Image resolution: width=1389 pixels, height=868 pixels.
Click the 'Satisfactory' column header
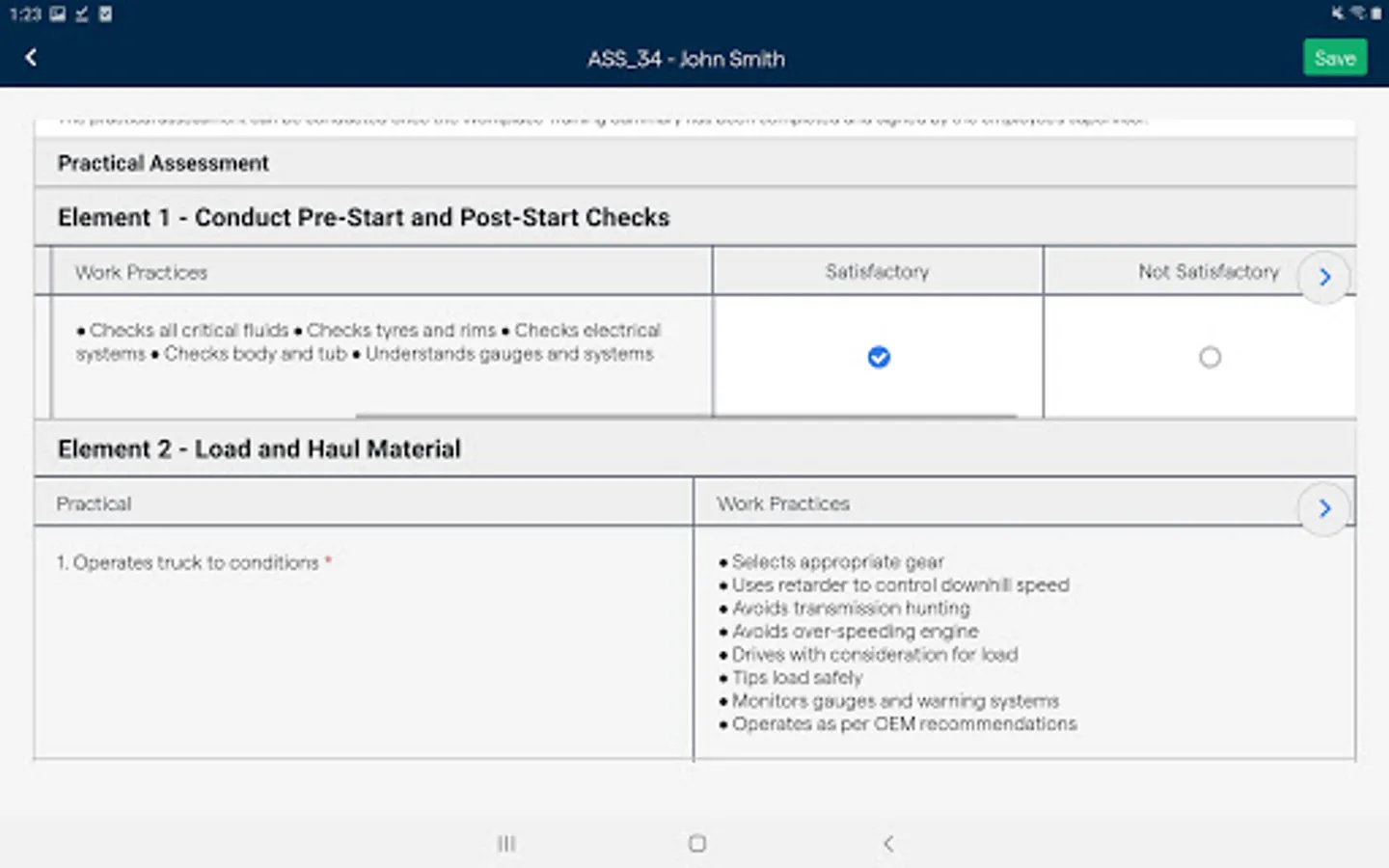pos(878,271)
